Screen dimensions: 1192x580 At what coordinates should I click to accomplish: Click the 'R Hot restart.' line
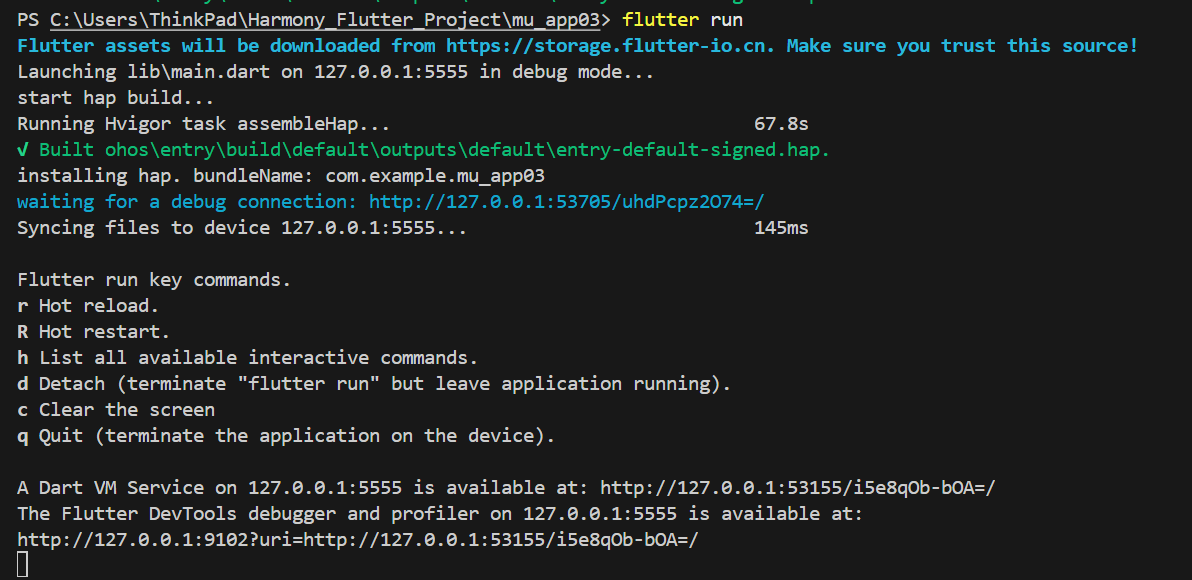94,332
